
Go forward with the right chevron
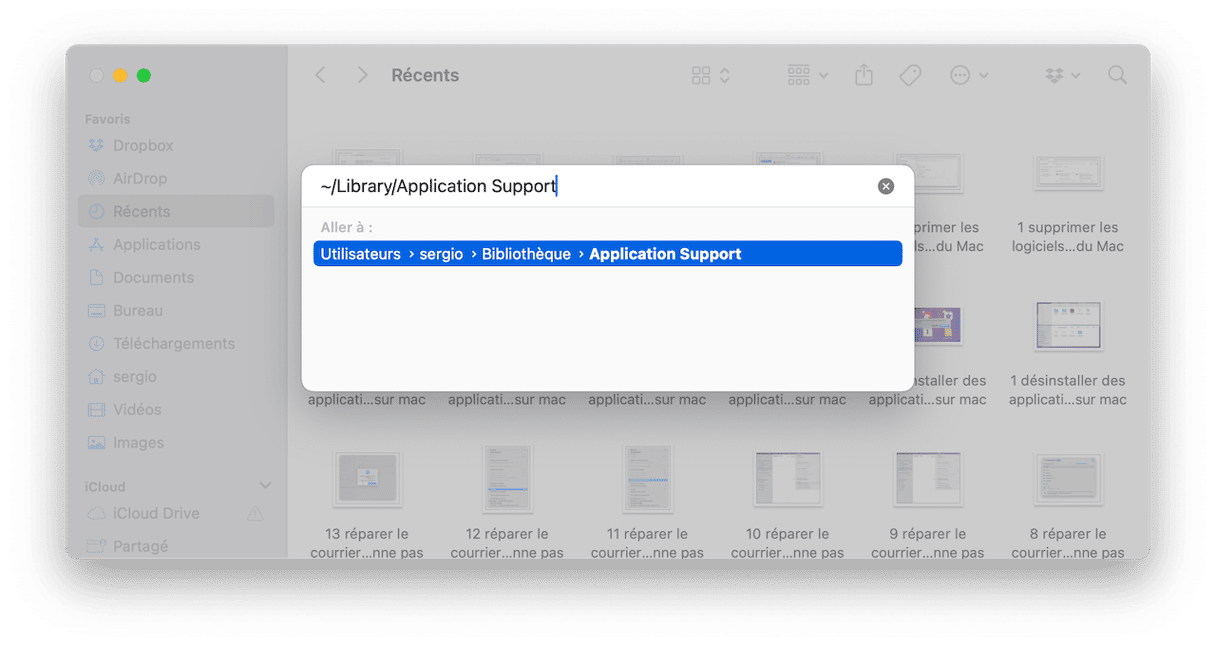[362, 75]
